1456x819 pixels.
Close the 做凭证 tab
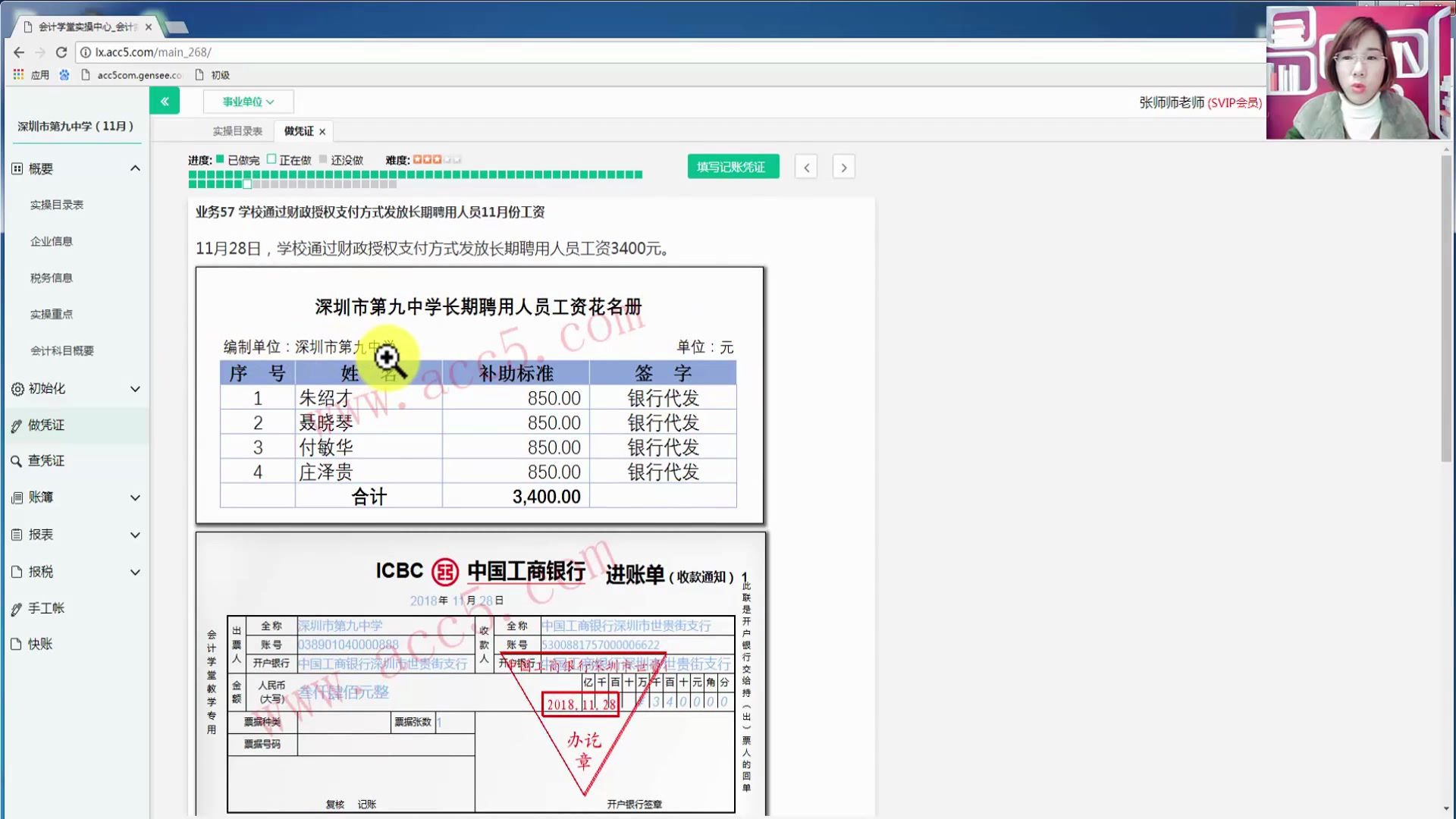tap(322, 132)
